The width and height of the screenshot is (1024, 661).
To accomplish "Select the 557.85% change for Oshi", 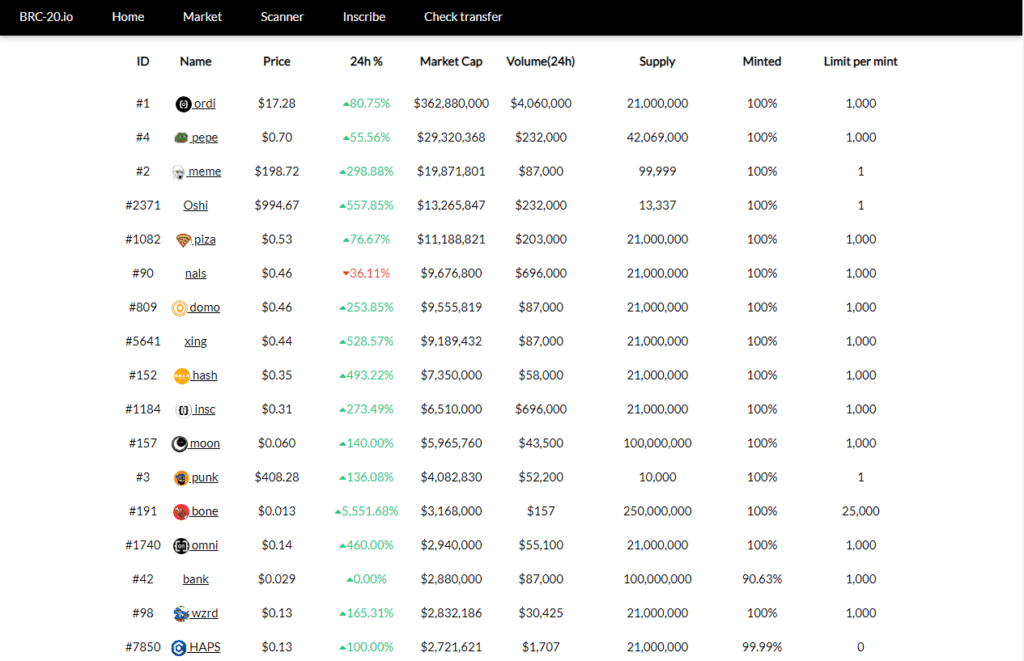I will pyautogui.click(x=366, y=205).
